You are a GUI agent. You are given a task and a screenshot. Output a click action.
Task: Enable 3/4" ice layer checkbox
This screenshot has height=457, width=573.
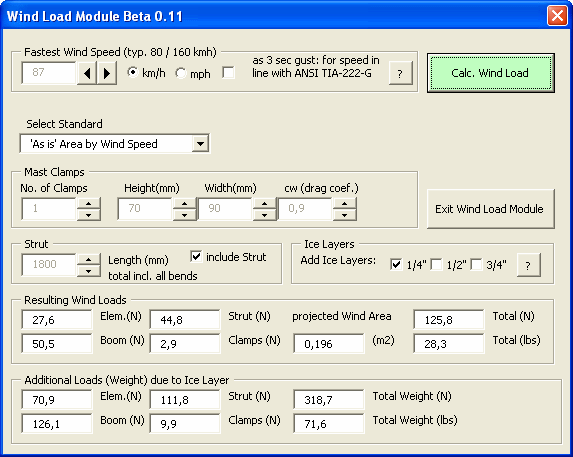476,264
